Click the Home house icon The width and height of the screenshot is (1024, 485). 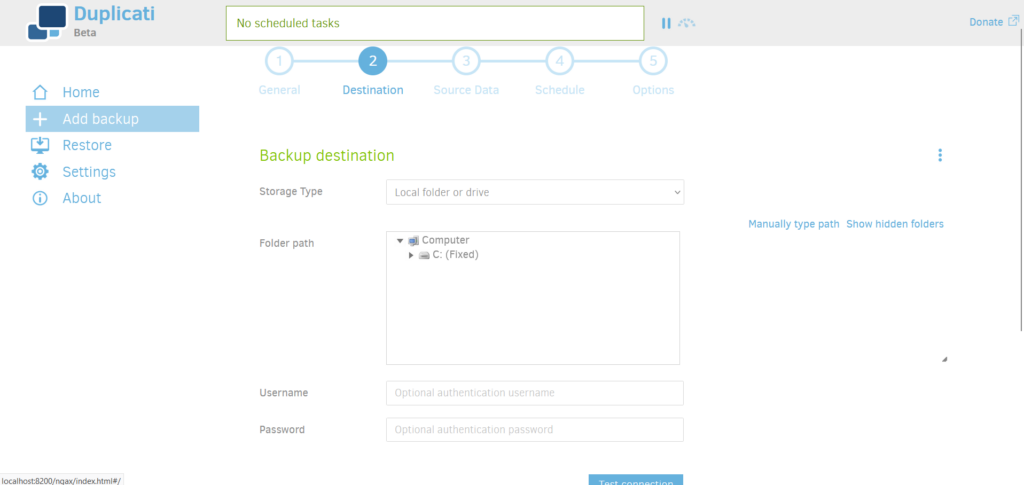point(40,92)
